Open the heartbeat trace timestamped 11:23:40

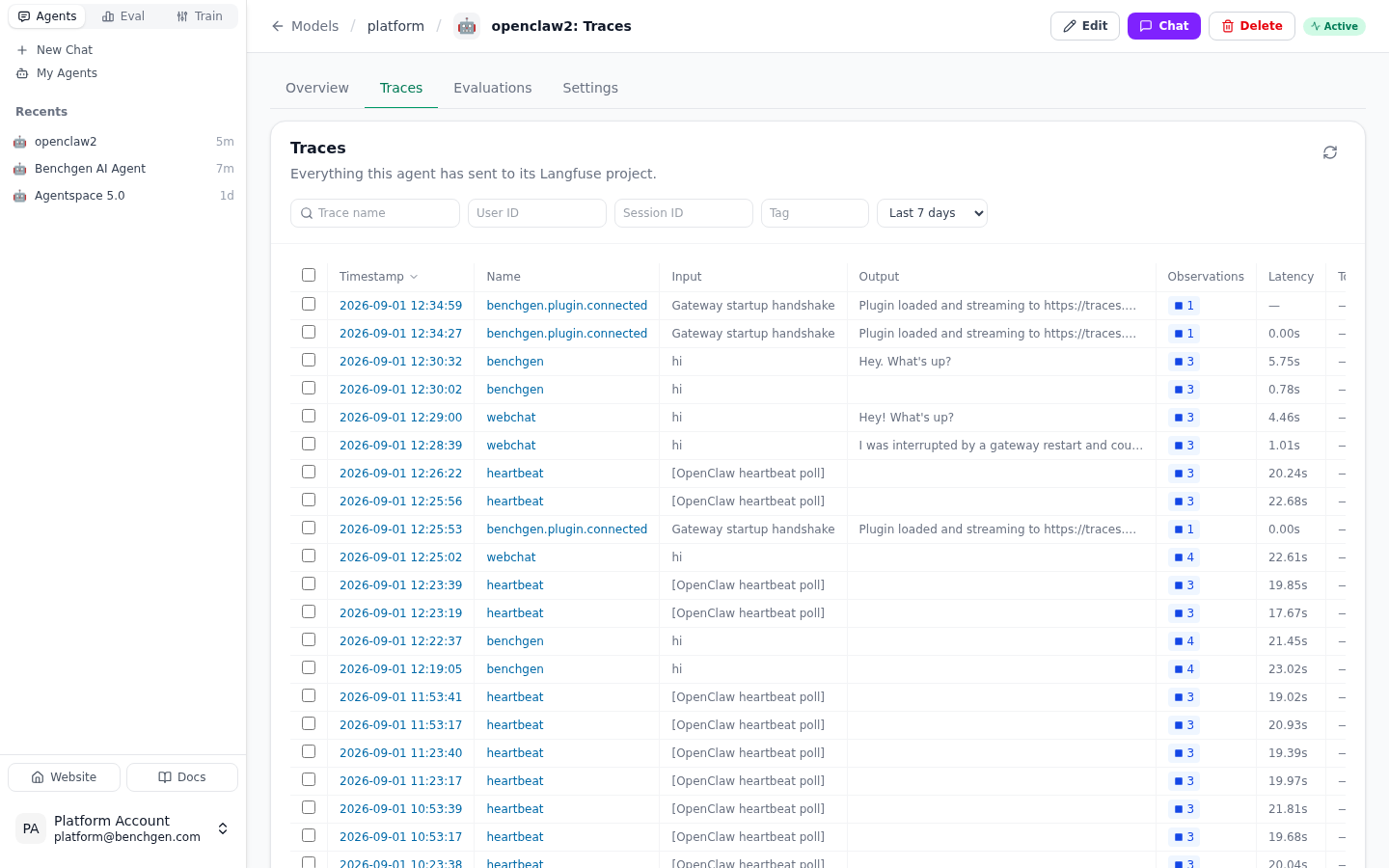point(400,753)
